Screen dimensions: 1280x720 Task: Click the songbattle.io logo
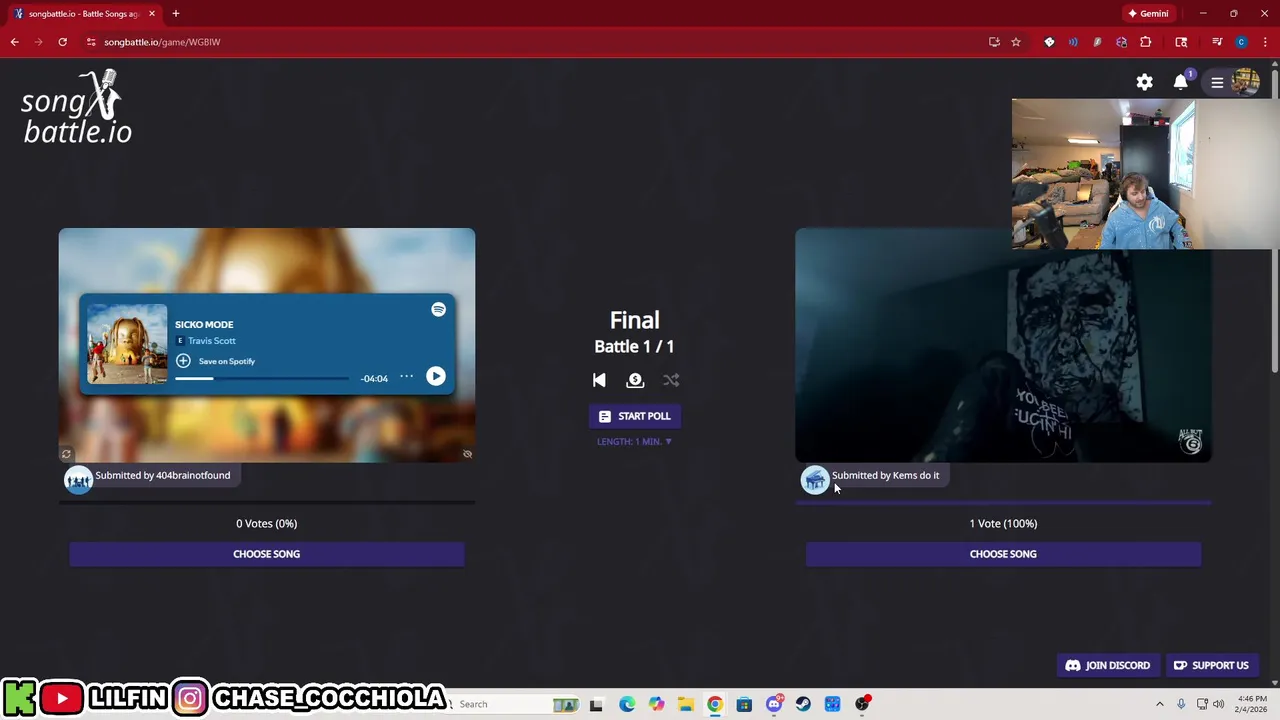click(77, 108)
